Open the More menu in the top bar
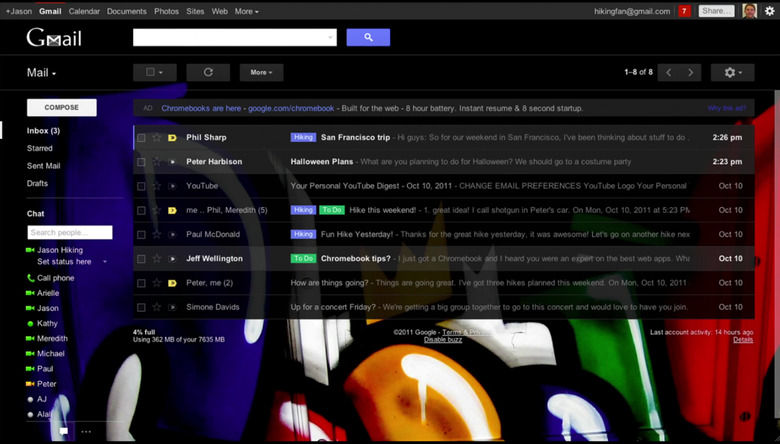Image resolution: width=780 pixels, height=444 pixels. point(246,11)
